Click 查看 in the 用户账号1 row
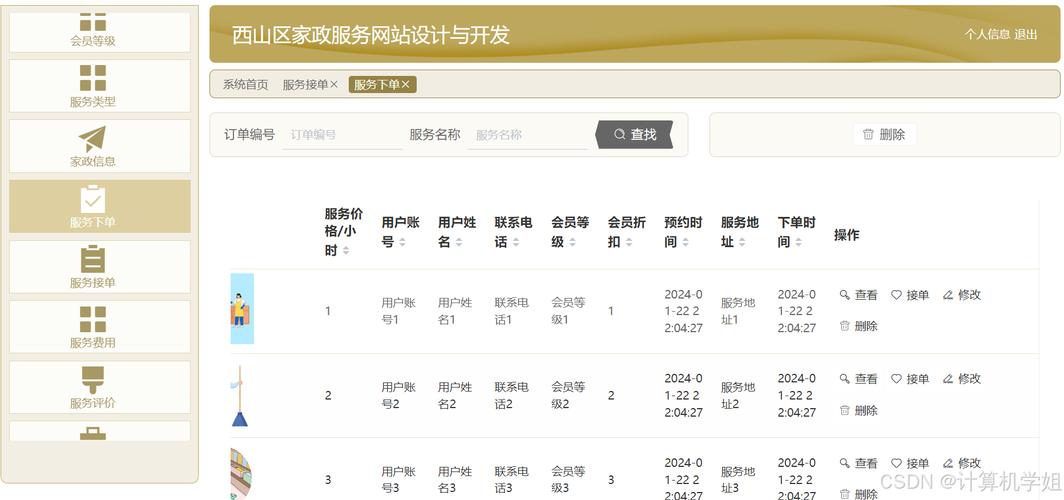 tap(858, 295)
